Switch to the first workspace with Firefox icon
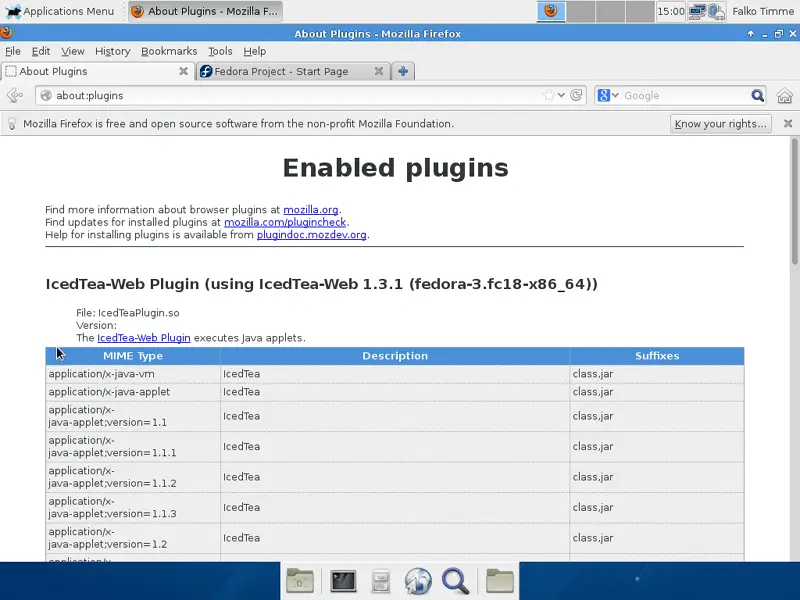Viewport: 800px width, 600px height. click(551, 11)
